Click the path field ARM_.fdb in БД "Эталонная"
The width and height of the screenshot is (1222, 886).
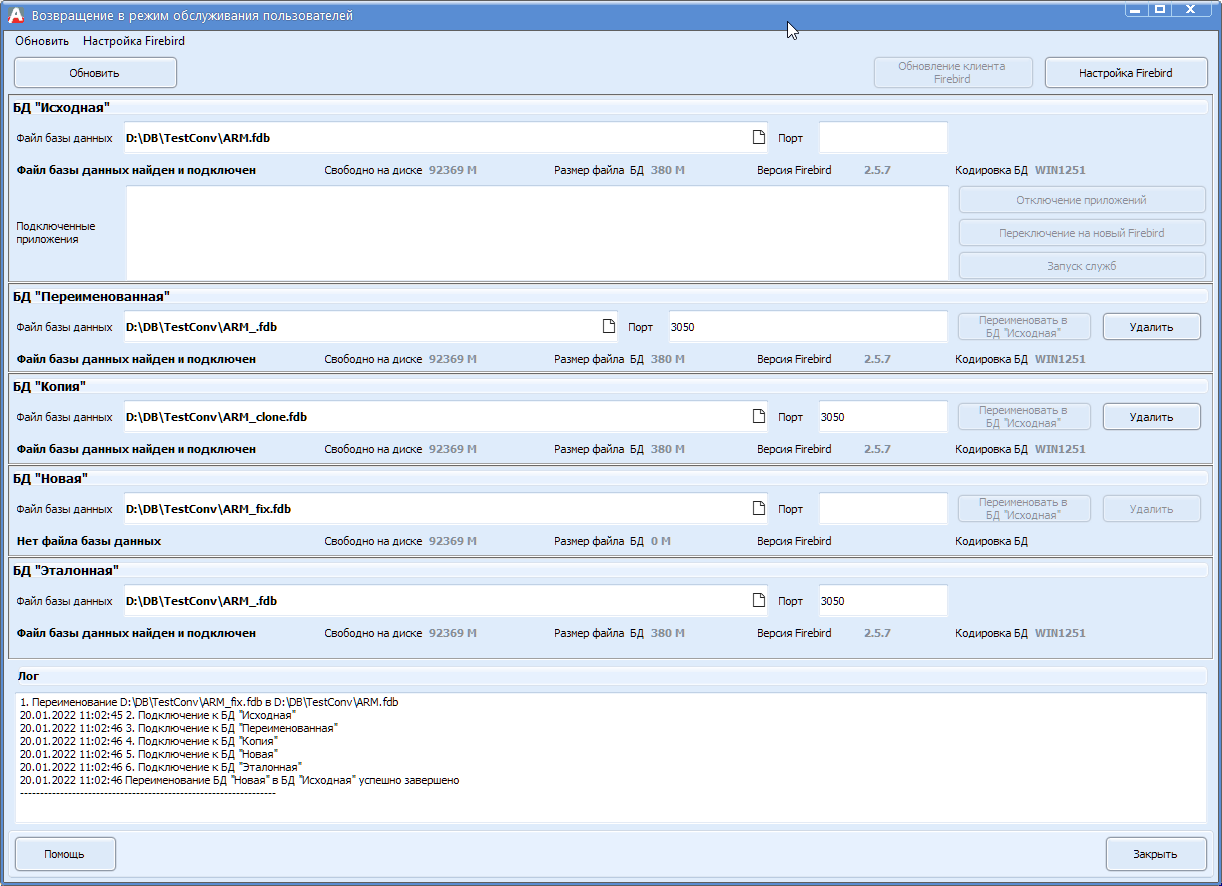click(446, 600)
